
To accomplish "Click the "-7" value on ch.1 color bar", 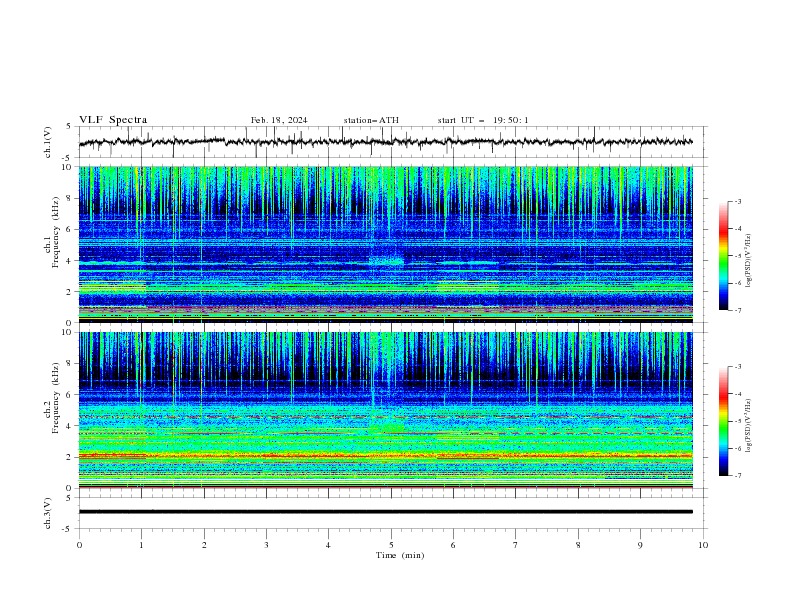I will (x=737, y=310).
